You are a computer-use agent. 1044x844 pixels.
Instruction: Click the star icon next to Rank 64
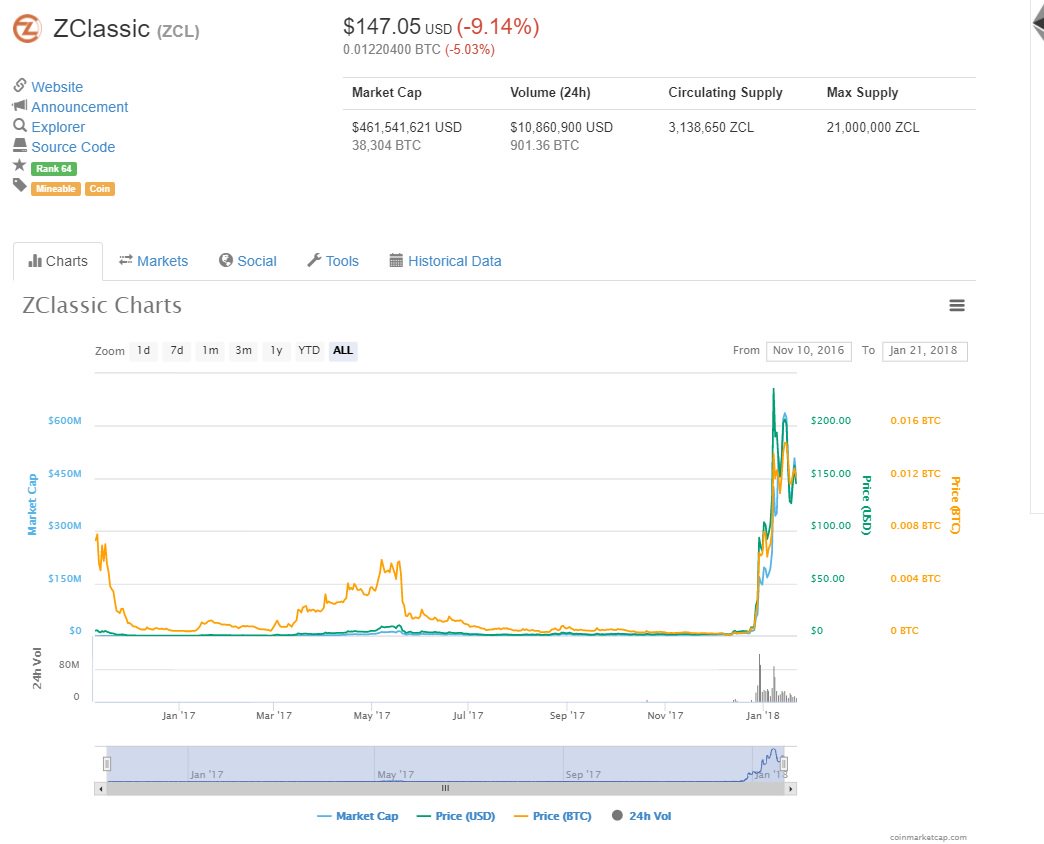click(x=19, y=165)
